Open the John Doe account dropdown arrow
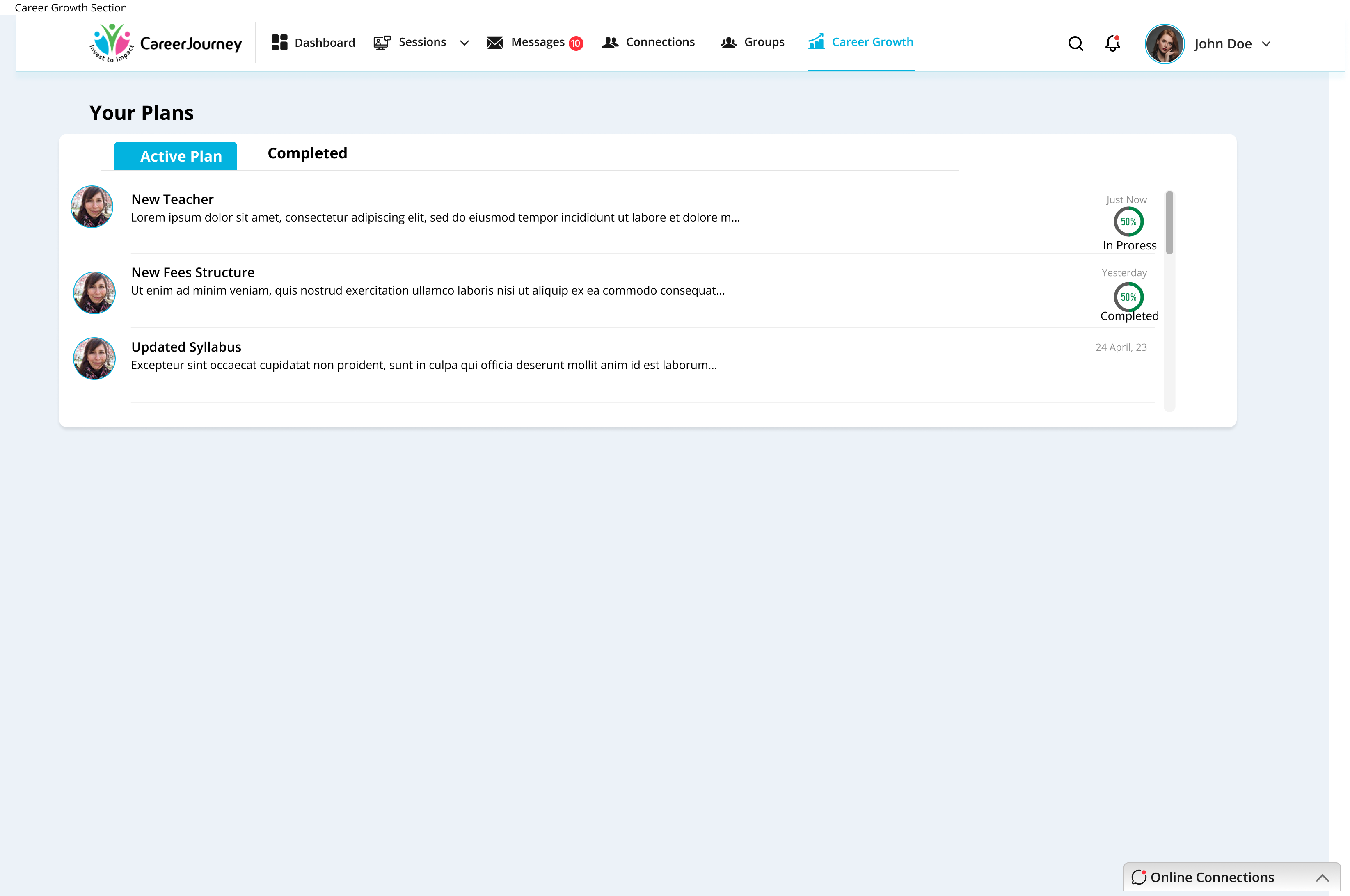This screenshot has height=896, width=1350. 1266,44
